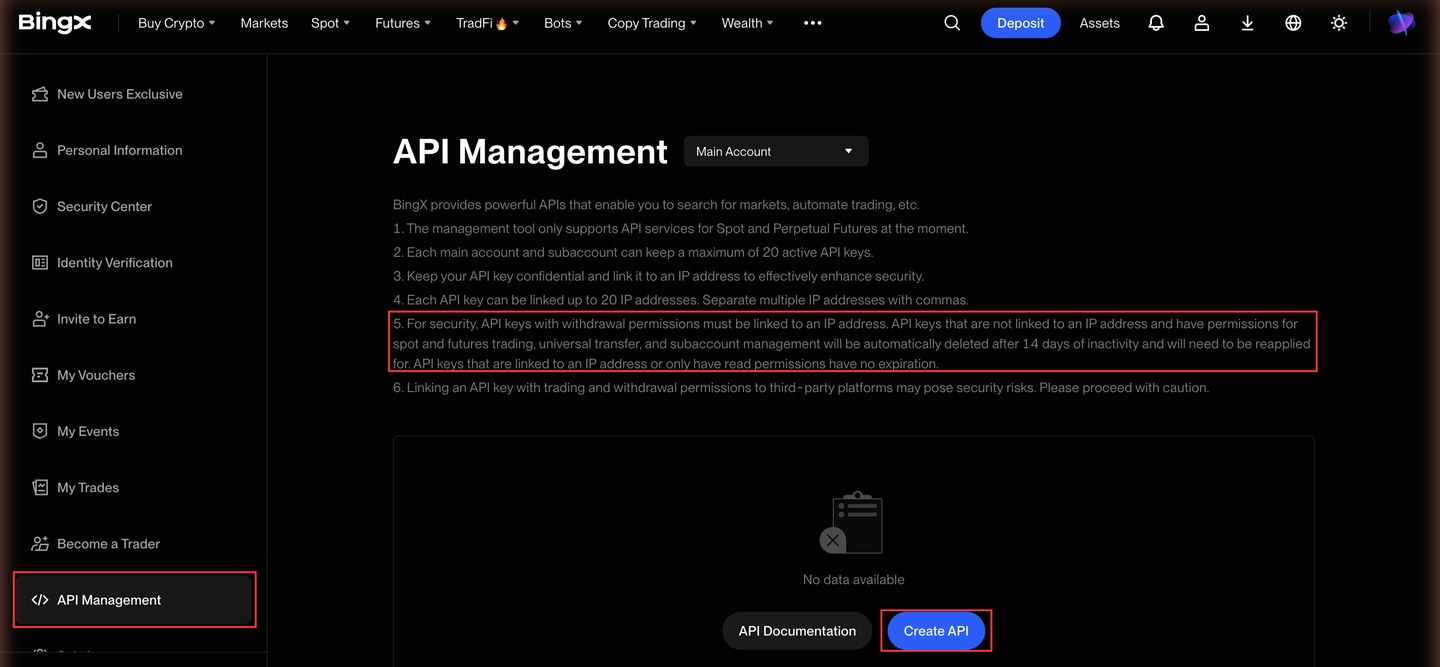Open Security Center in sidebar

[134, 206]
